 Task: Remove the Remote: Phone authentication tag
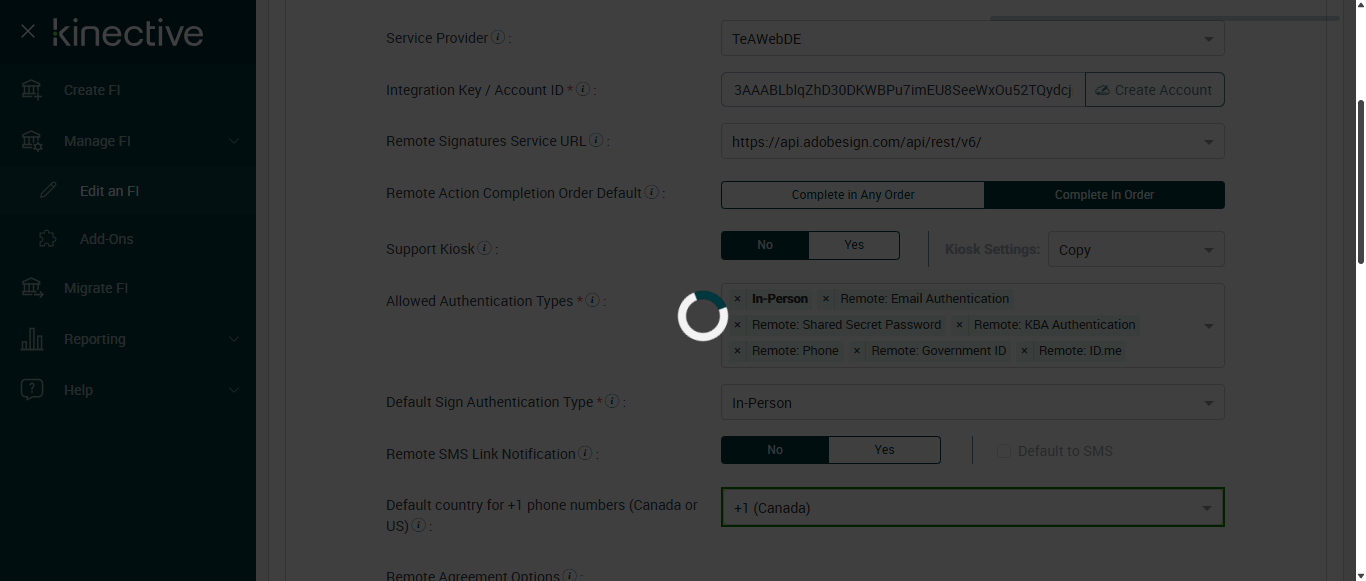coord(738,351)
